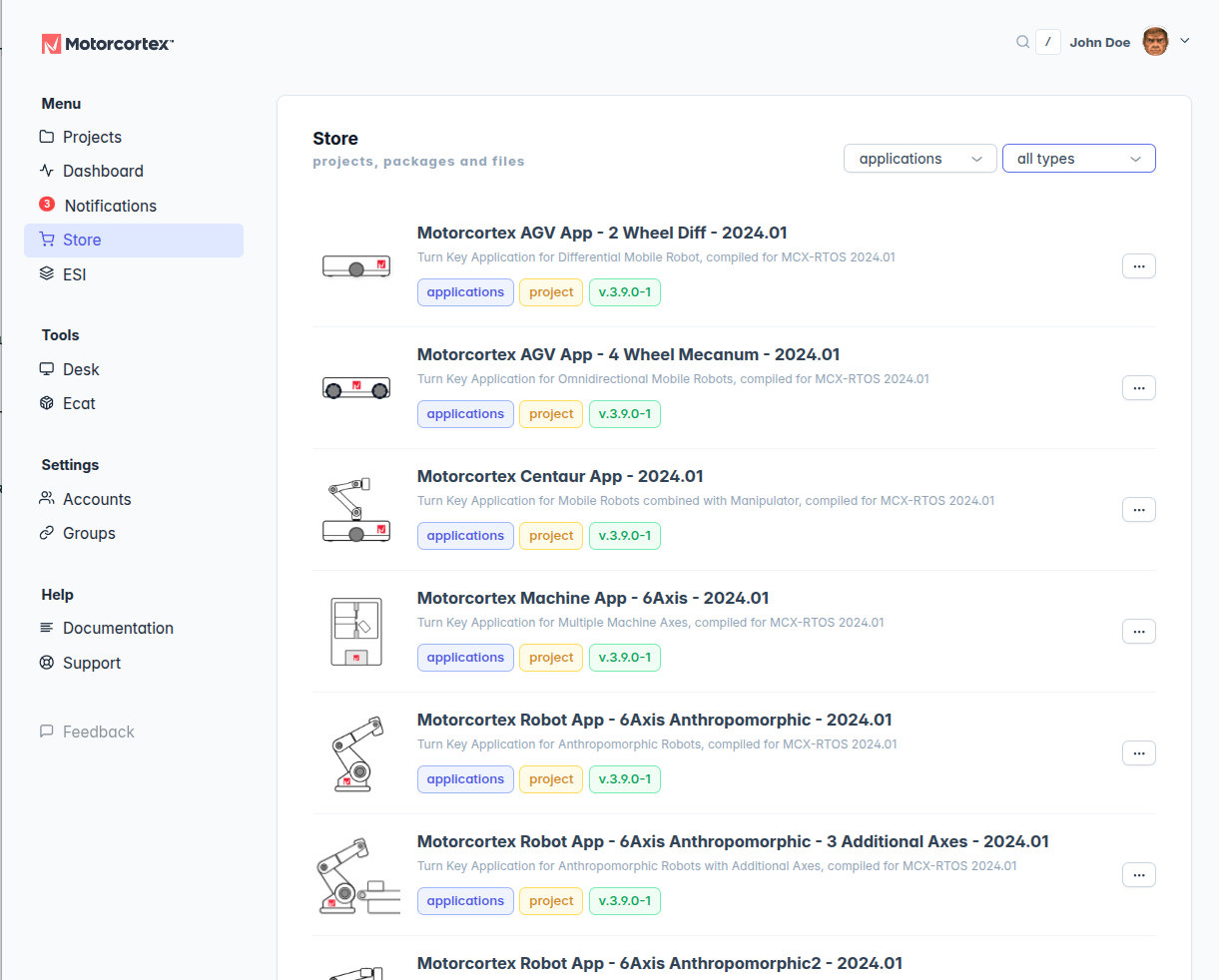
Task: Click the v.3.9.0-1 tag on Machine App
Action: pyautogui.click(x=624, y=658)
